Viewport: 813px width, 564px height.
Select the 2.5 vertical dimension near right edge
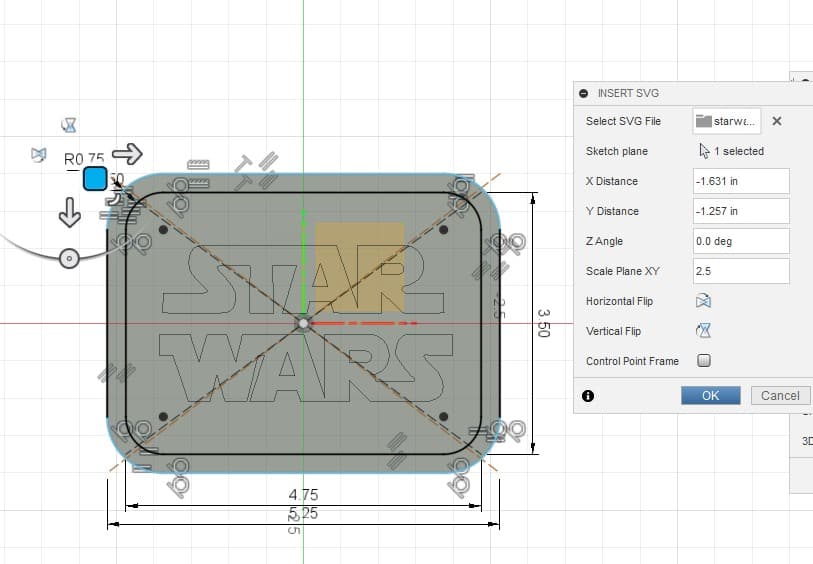click(499, 306)
